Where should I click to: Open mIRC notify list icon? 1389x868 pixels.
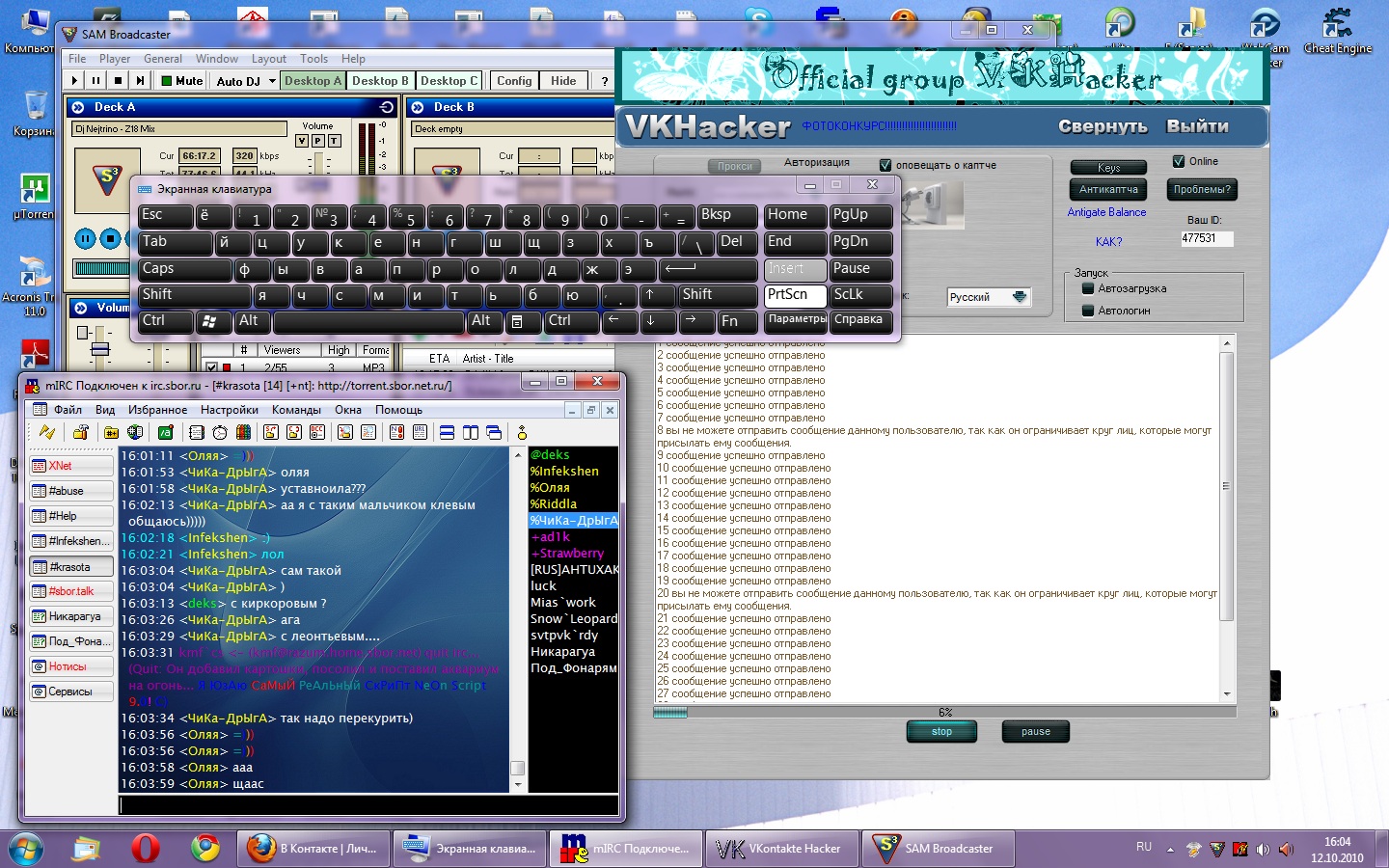pos(396,432)
